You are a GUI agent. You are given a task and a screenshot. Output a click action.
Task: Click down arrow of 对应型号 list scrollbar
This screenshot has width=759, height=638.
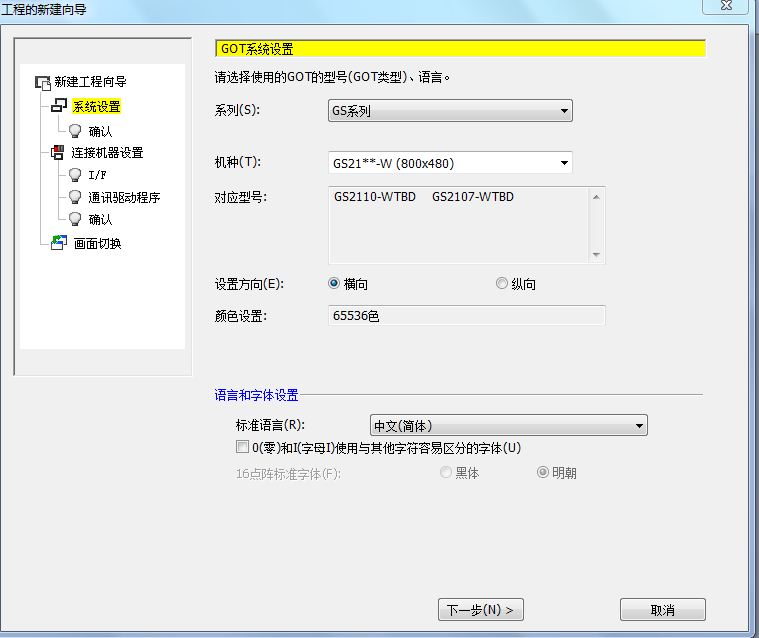[x=597, y=256]
